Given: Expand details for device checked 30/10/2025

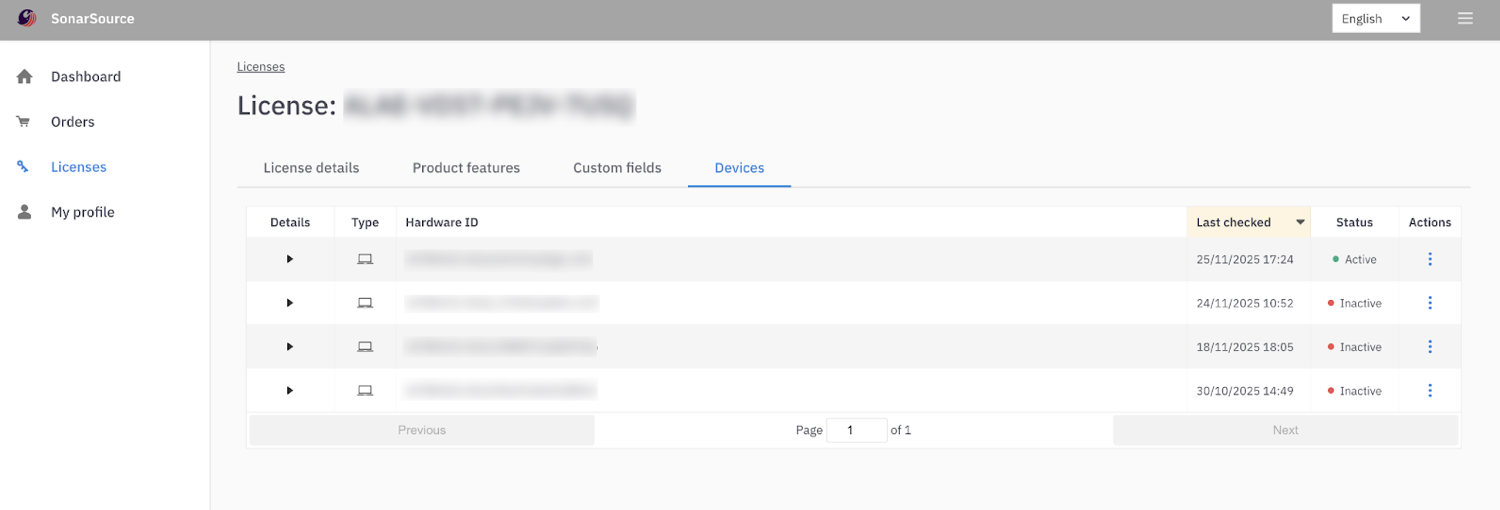Looking at the screenshot, I should 290,391.
